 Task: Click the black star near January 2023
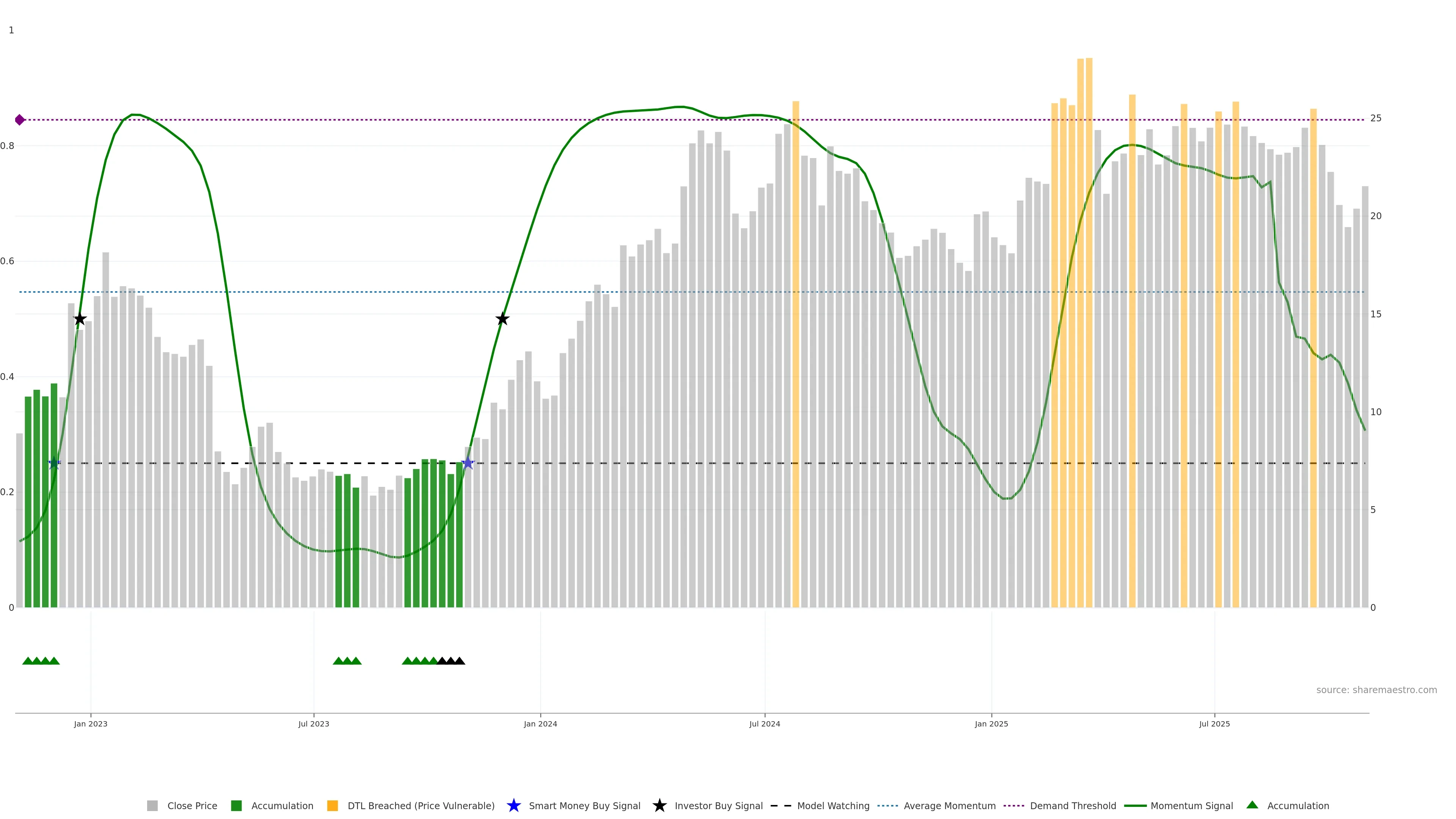point(80,319)
